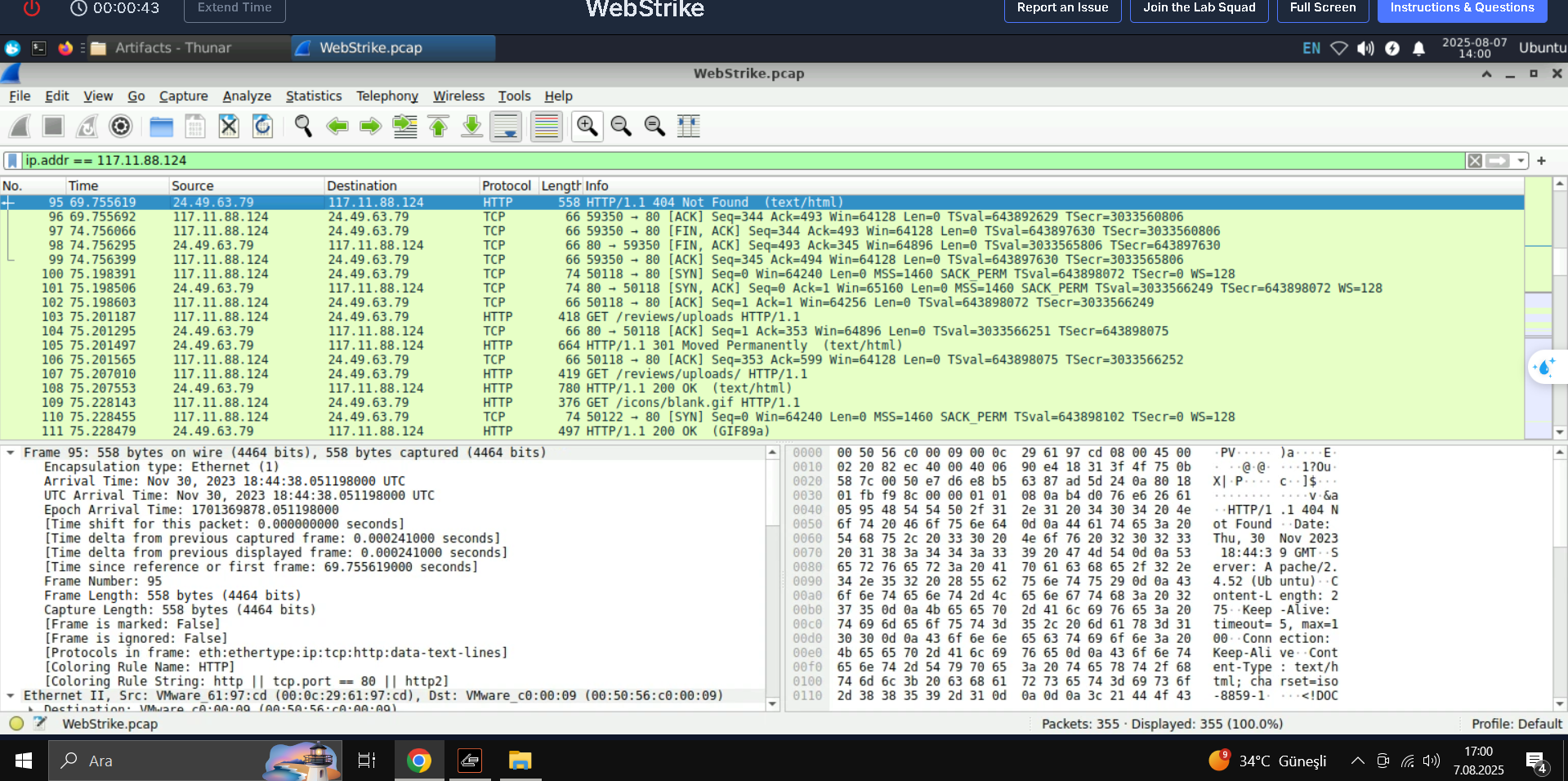Sort packets by Time column header

coord(118,185)
